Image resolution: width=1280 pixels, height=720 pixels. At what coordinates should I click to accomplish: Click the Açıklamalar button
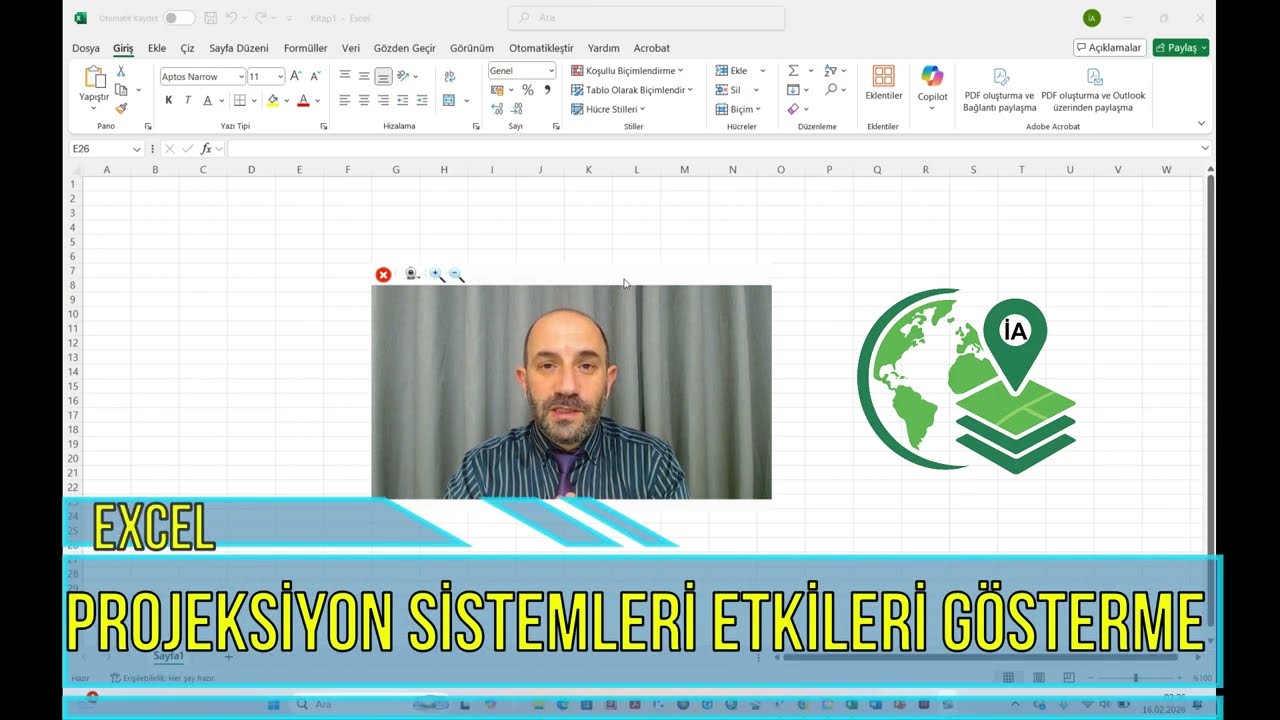[1109, 48]
